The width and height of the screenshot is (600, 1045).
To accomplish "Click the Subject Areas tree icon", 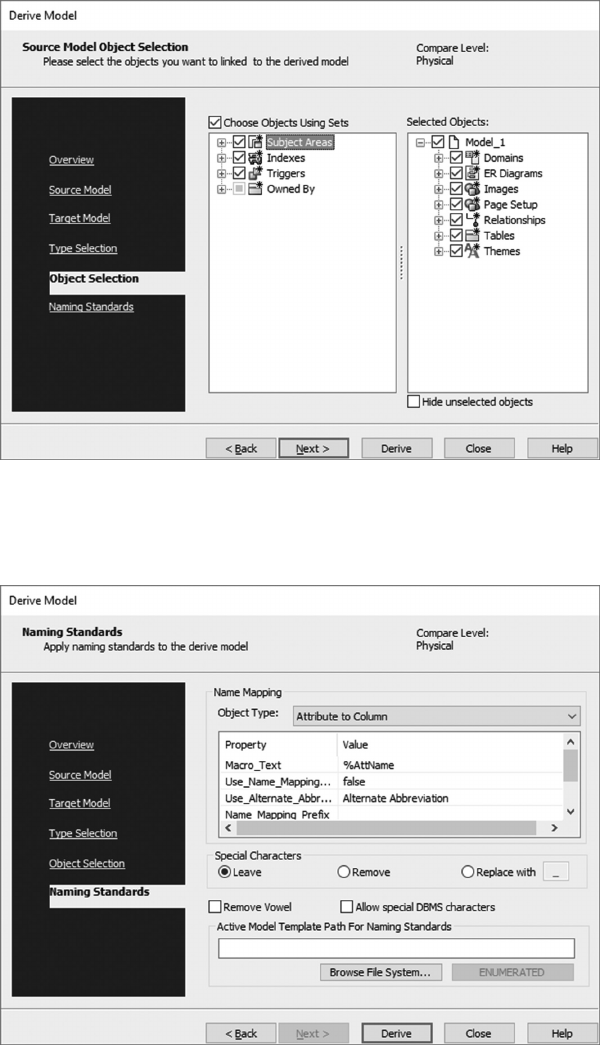I will point(255,142).
